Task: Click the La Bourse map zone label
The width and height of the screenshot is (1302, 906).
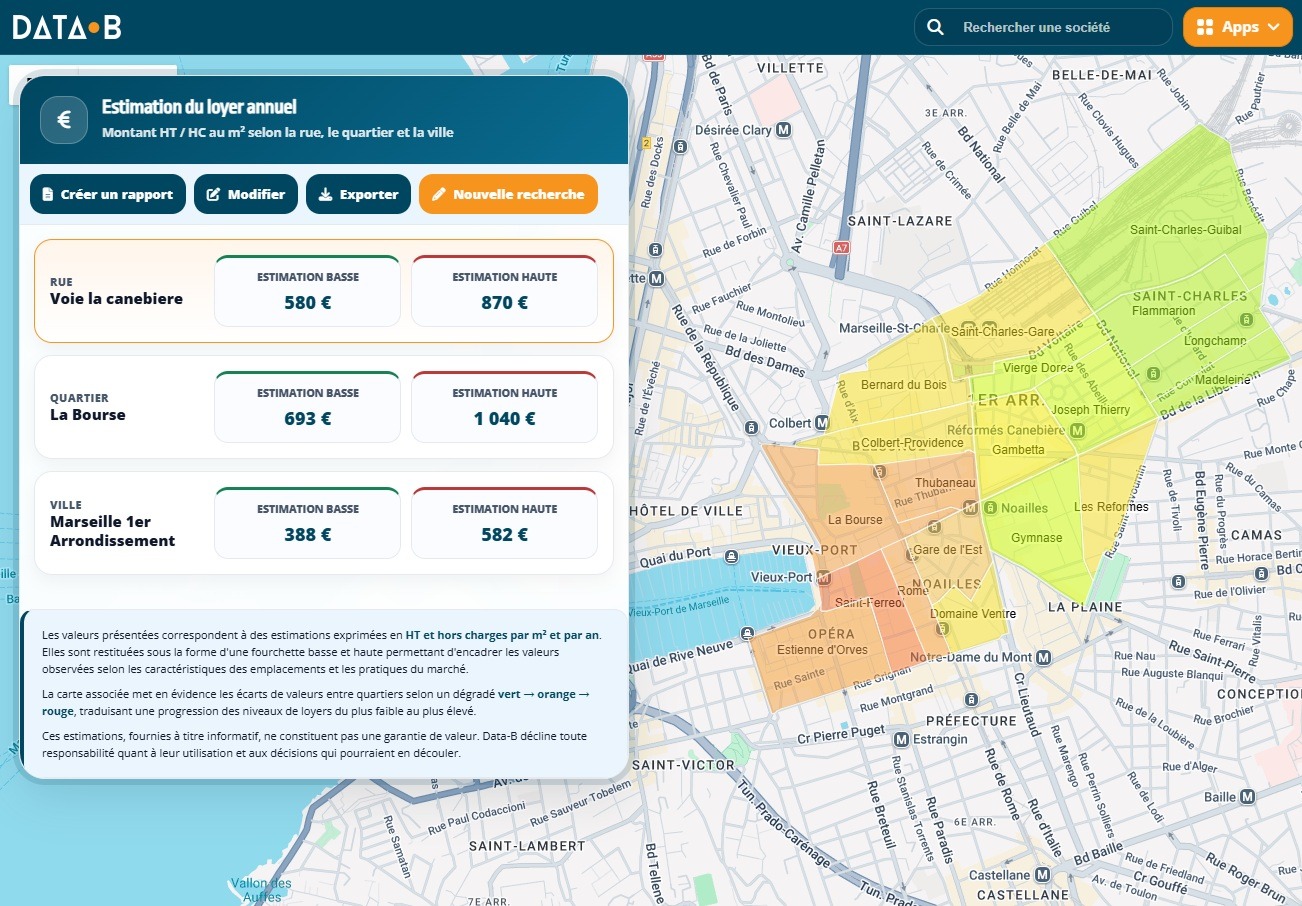Action: (x=855, y=520)
